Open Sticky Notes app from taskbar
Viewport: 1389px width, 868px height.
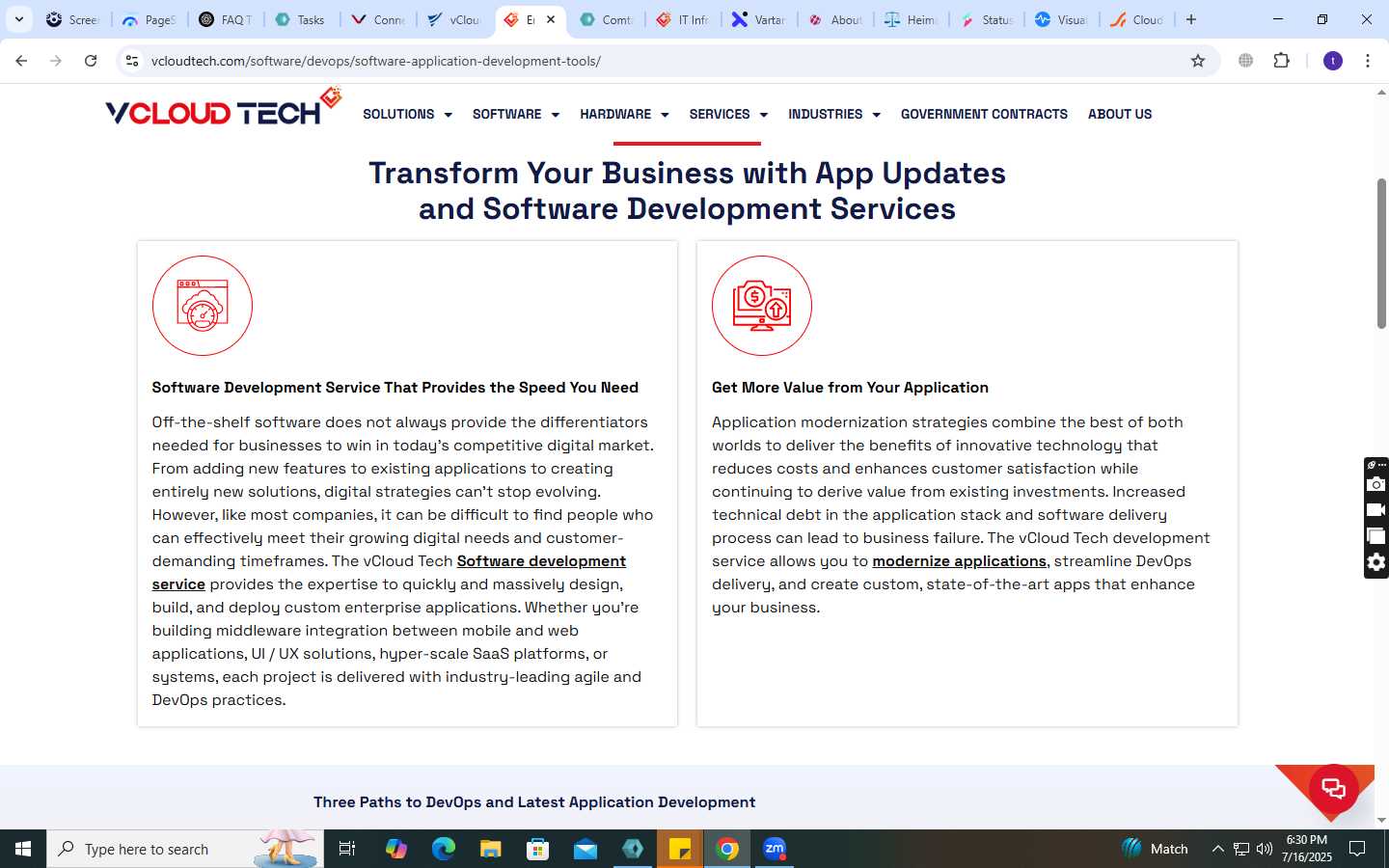pyautogui.click(x=680, y=849)
